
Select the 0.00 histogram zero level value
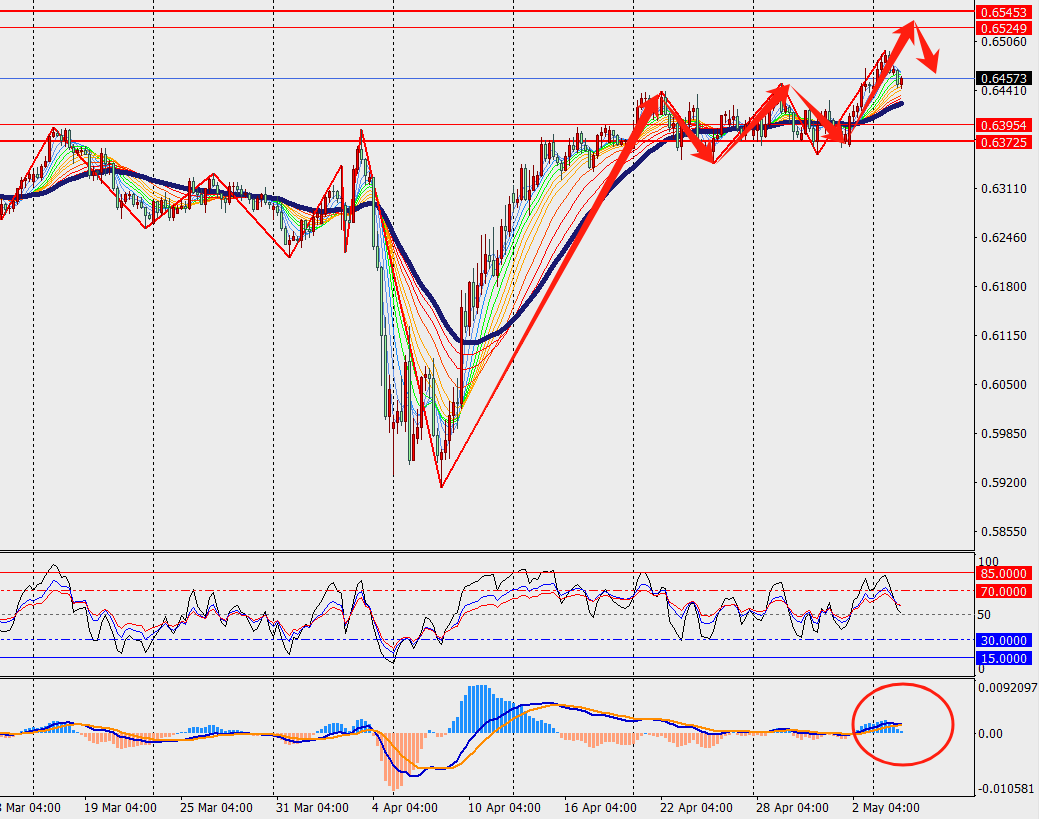tap(991, 733)
